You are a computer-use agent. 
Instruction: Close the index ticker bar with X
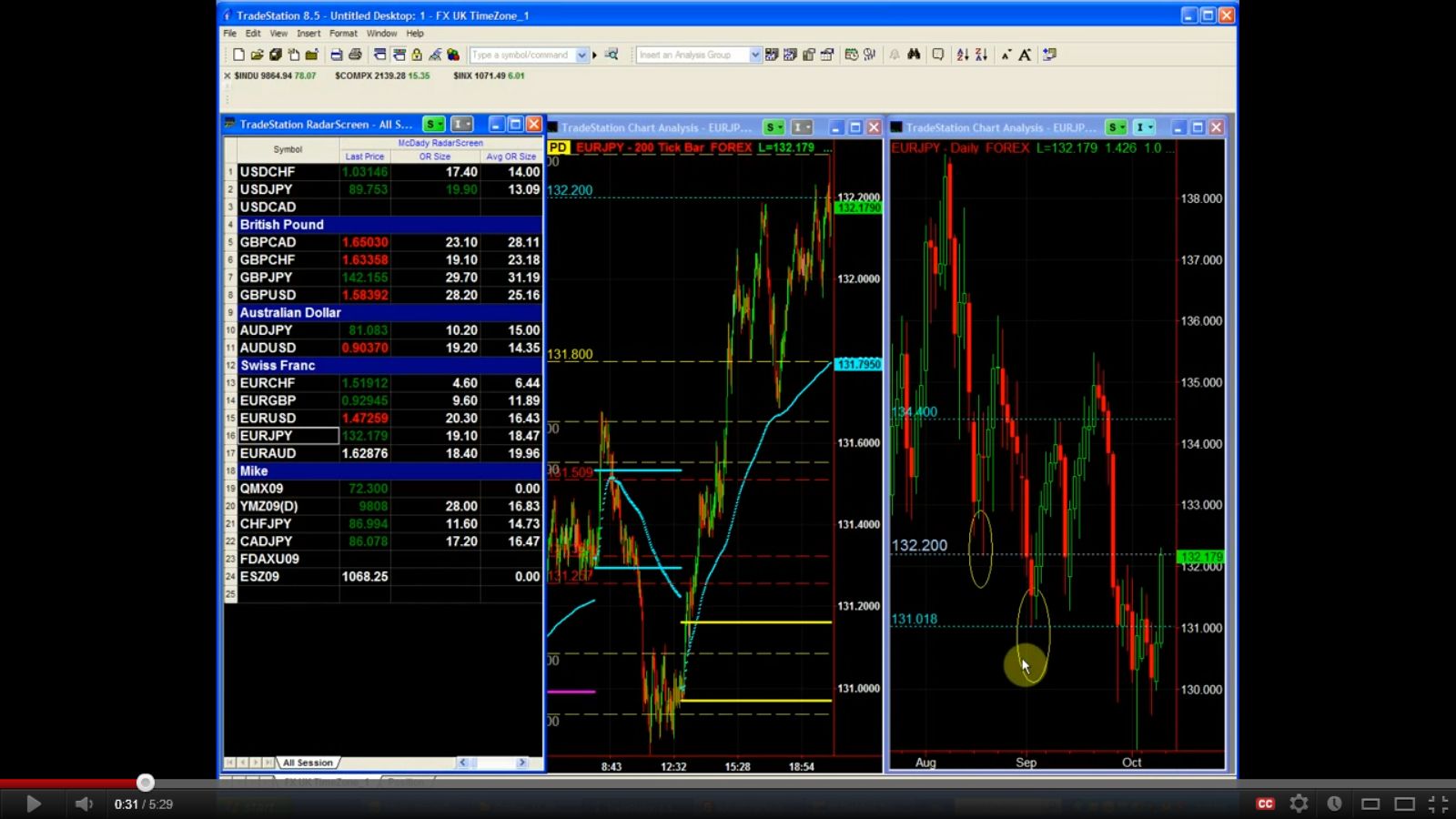227,76
